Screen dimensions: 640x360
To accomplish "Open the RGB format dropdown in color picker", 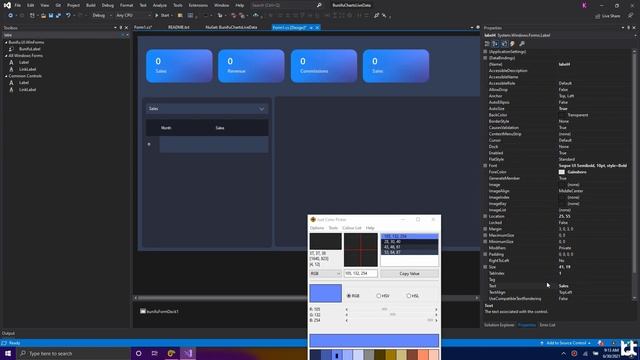I will (x=325, y=273).
